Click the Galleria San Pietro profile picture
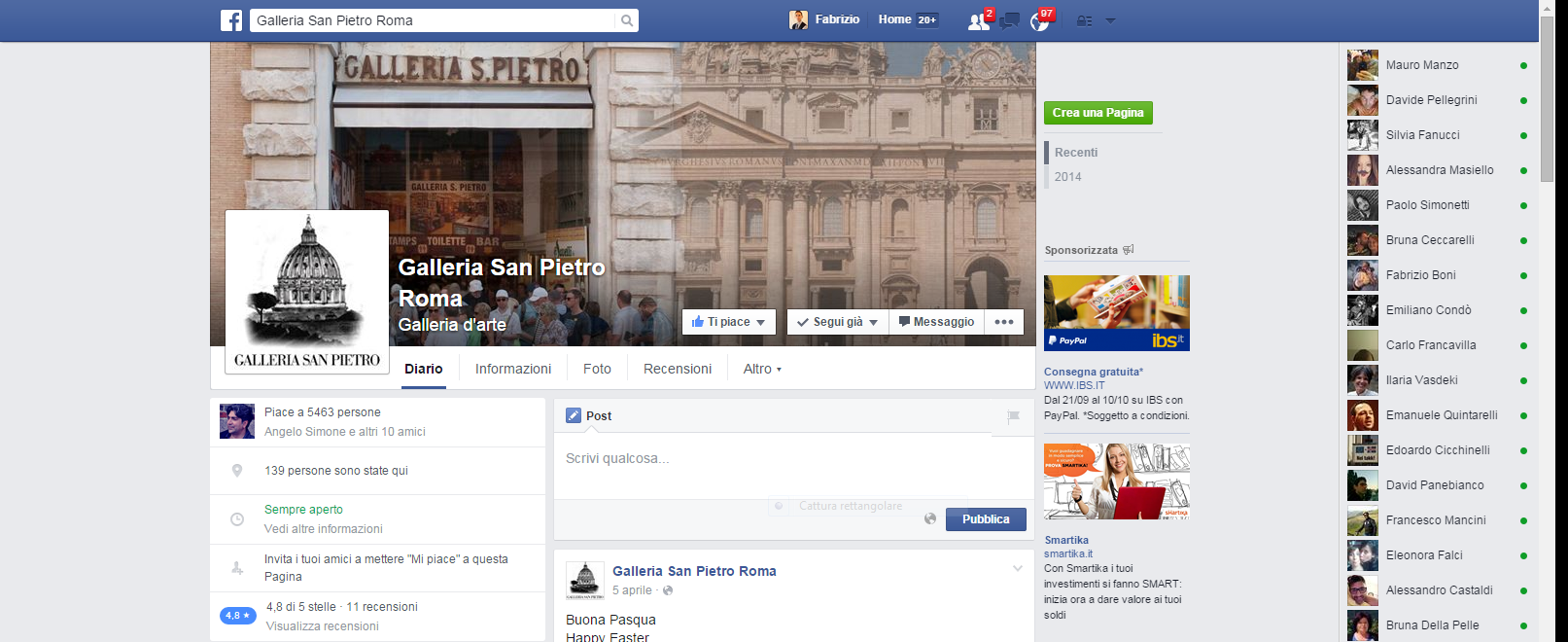 307,292
